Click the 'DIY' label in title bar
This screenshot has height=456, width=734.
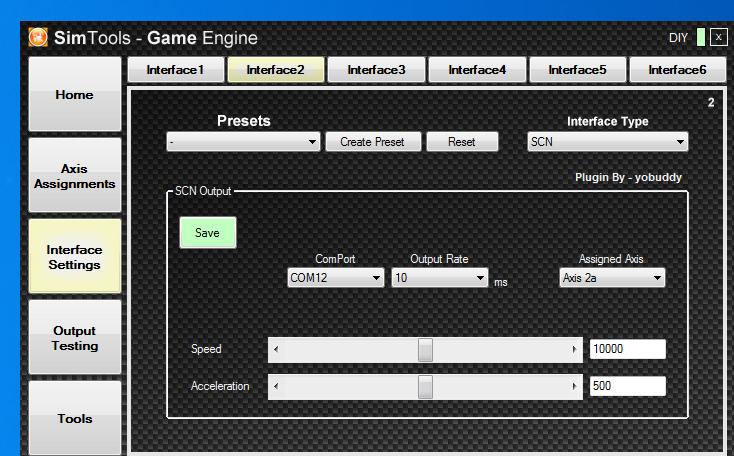[678, 38]
